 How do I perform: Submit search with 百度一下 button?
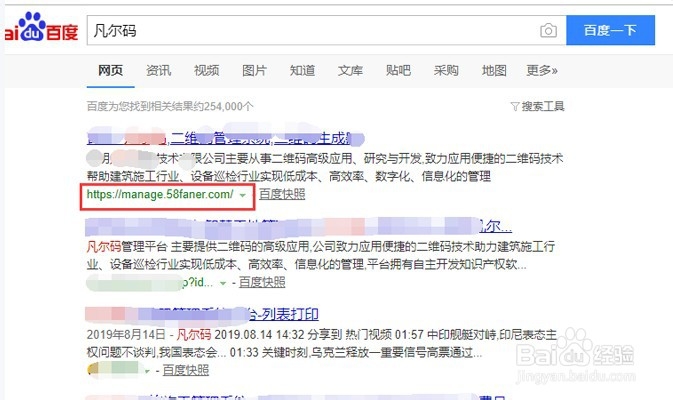(610, 30)
